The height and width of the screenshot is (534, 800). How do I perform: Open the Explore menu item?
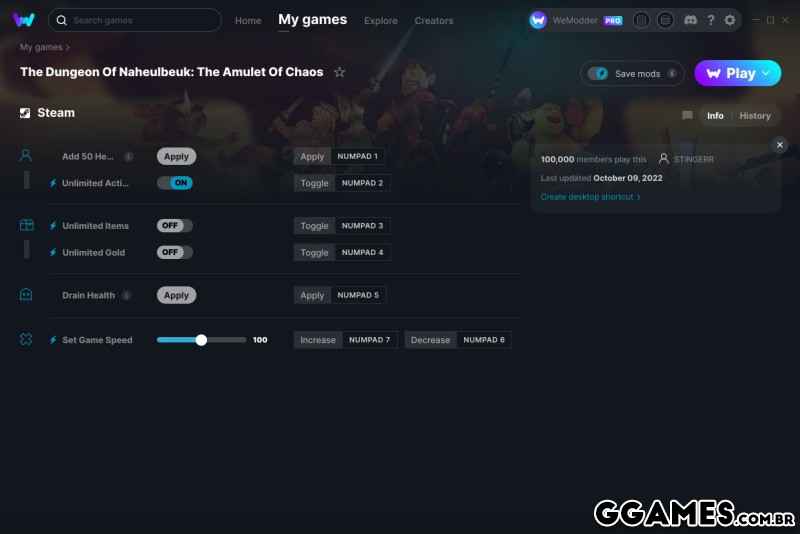(x=381, y=20)
